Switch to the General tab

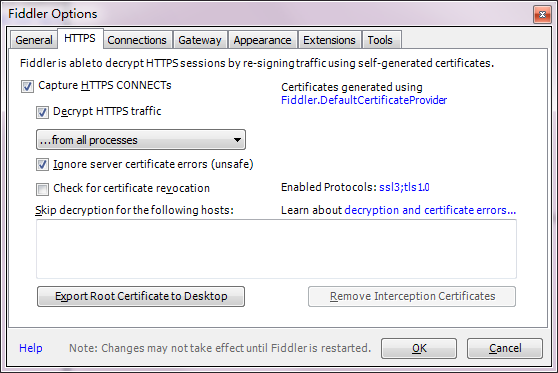click(x=34, y=40)
